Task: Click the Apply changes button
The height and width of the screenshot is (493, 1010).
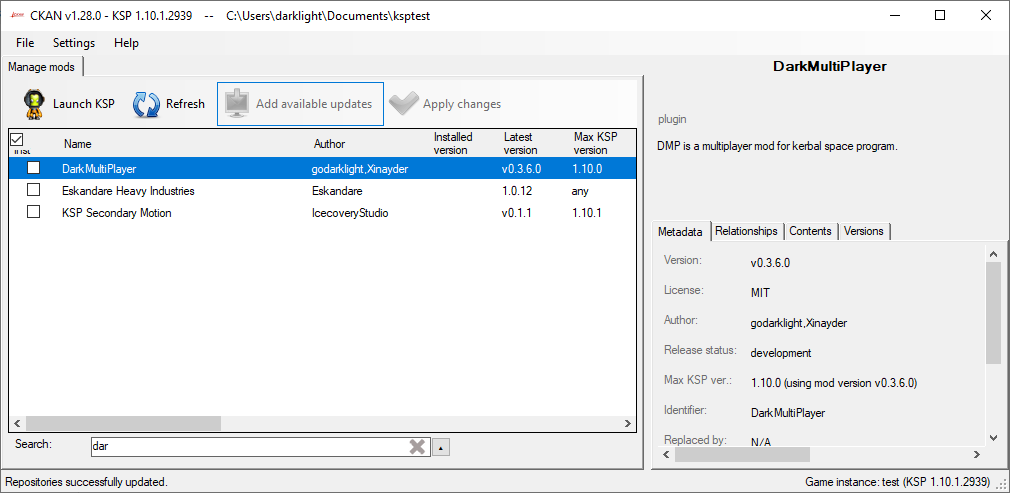Action: (x=446, y=104)
